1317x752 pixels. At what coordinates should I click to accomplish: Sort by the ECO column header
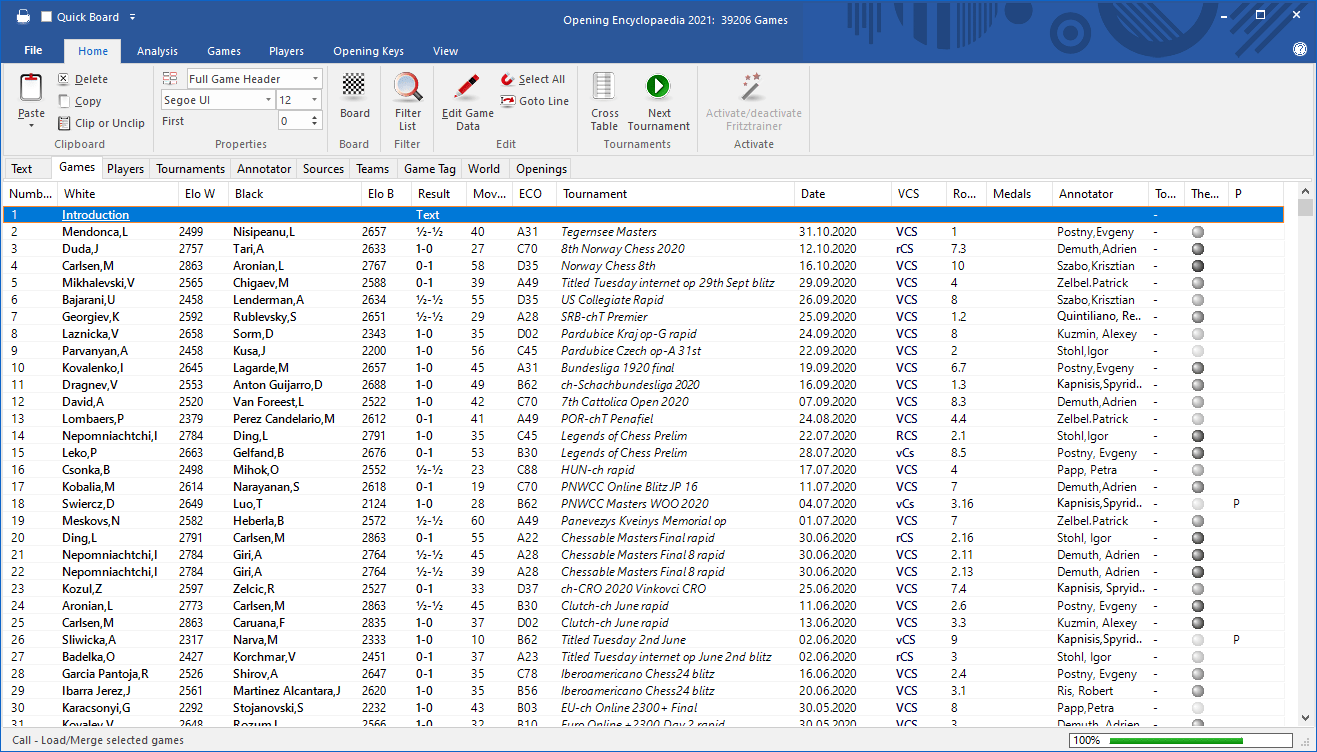point(535,194)
